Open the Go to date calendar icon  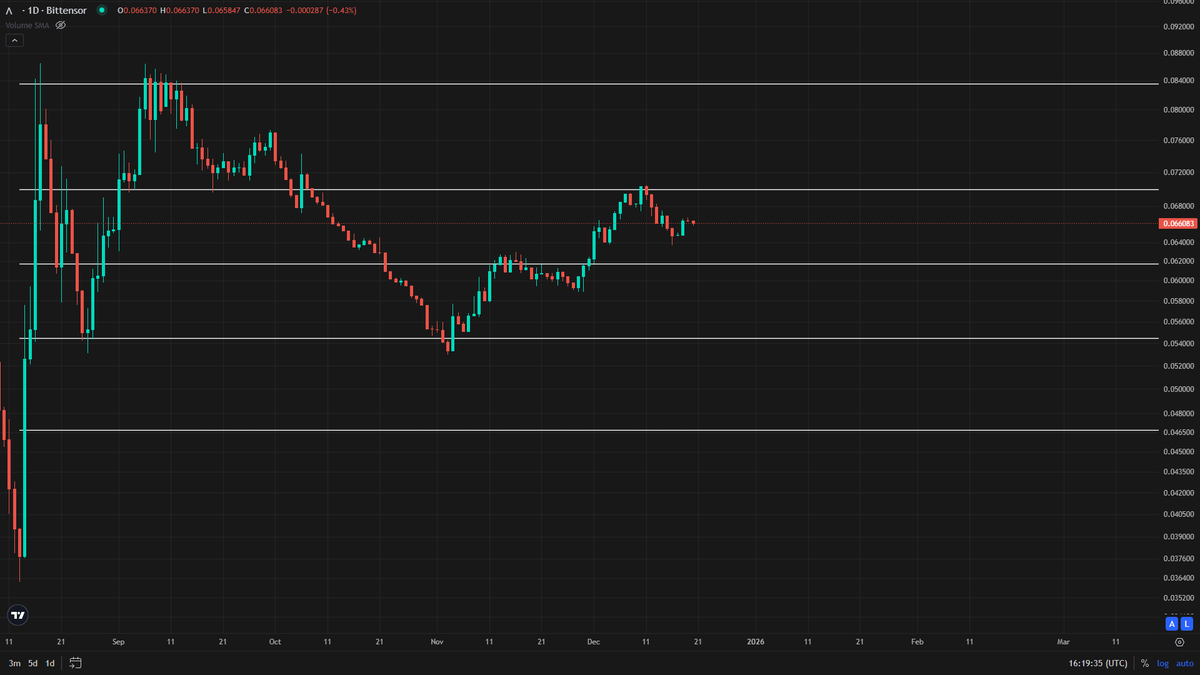click(75, 663)
